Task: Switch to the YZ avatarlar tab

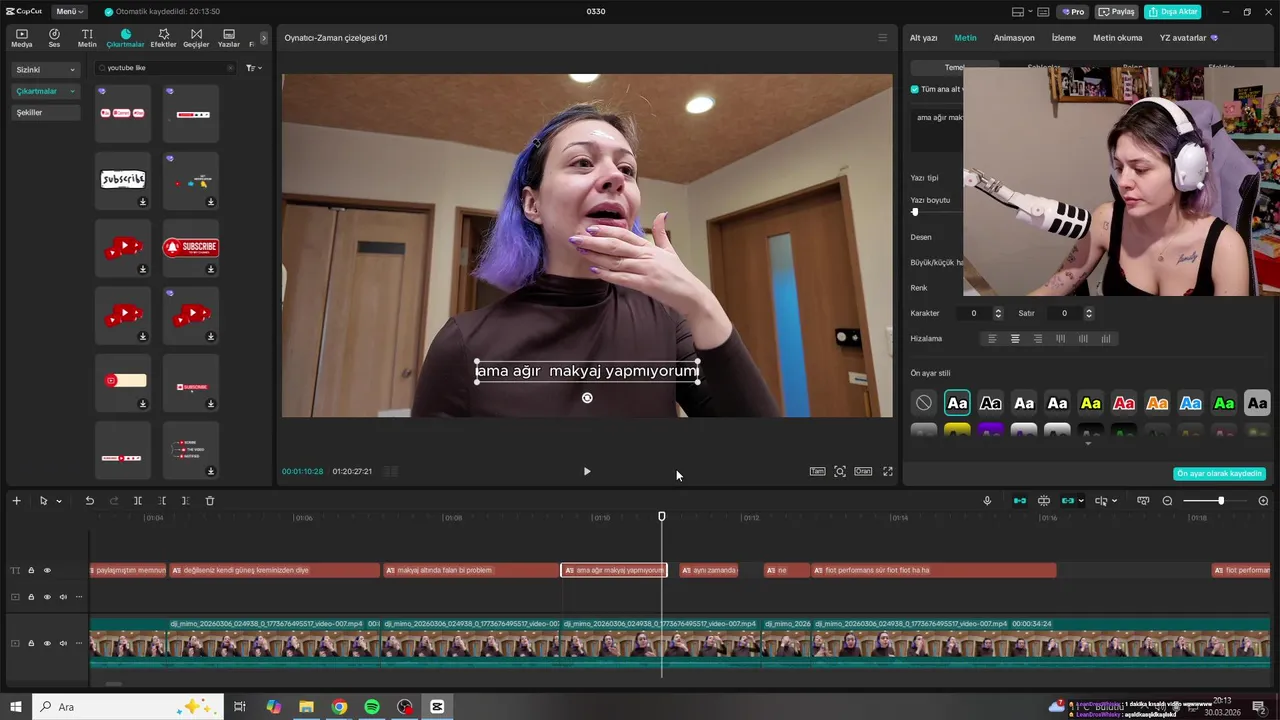Action: [x=1188, y=38]
